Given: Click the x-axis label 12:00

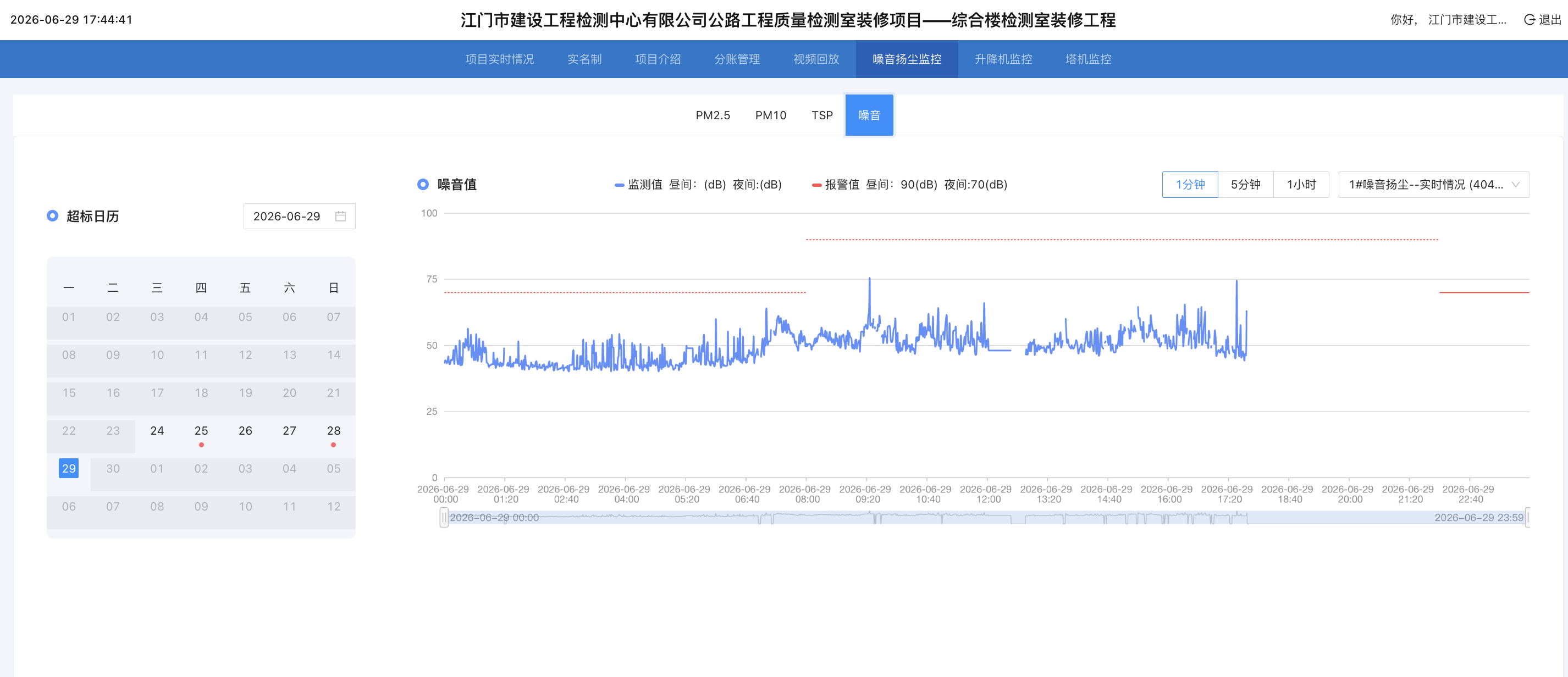Looking at the screenshot, I should (x=986, y=494).
